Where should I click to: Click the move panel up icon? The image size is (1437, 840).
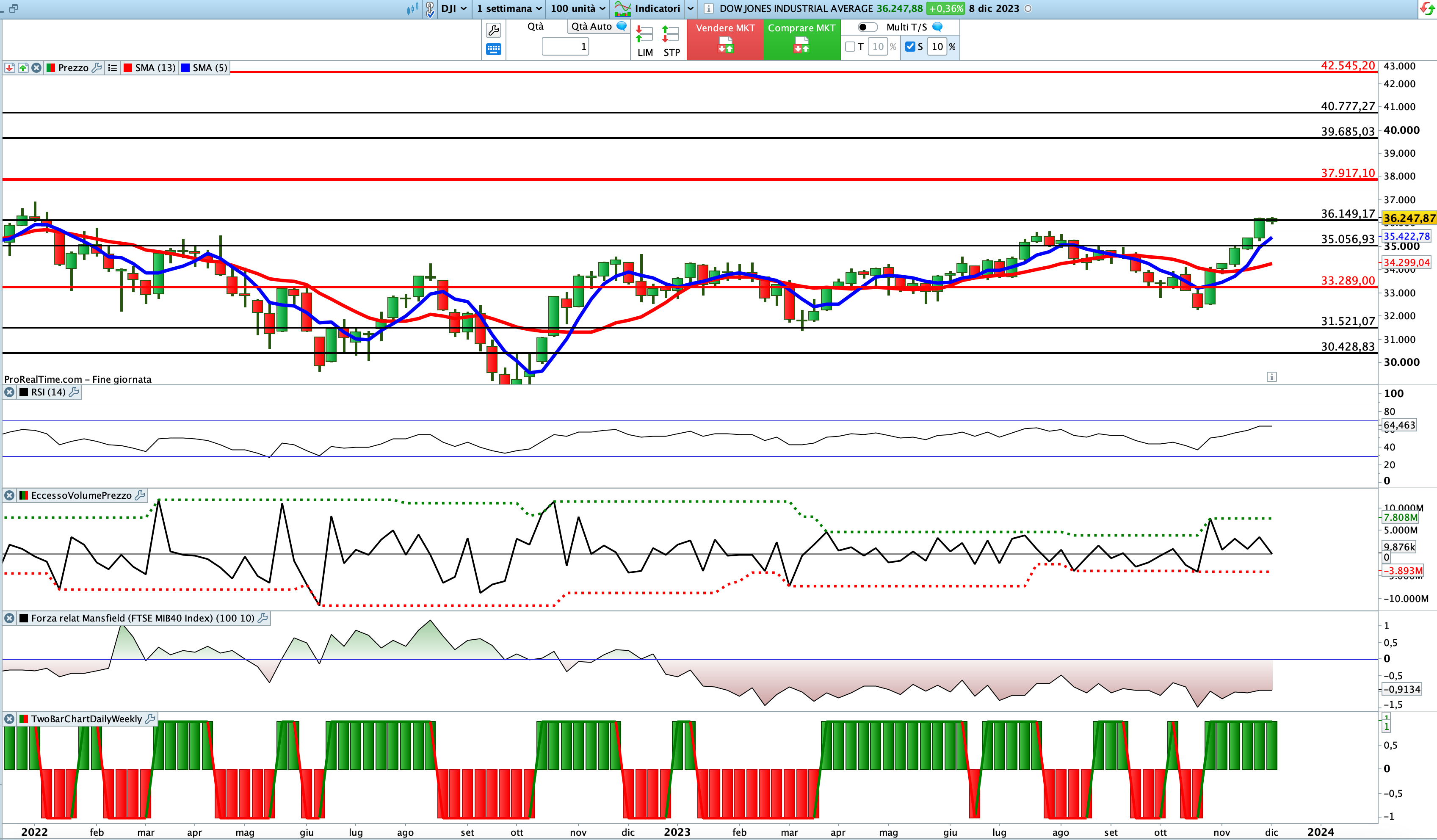click(23, 68)
